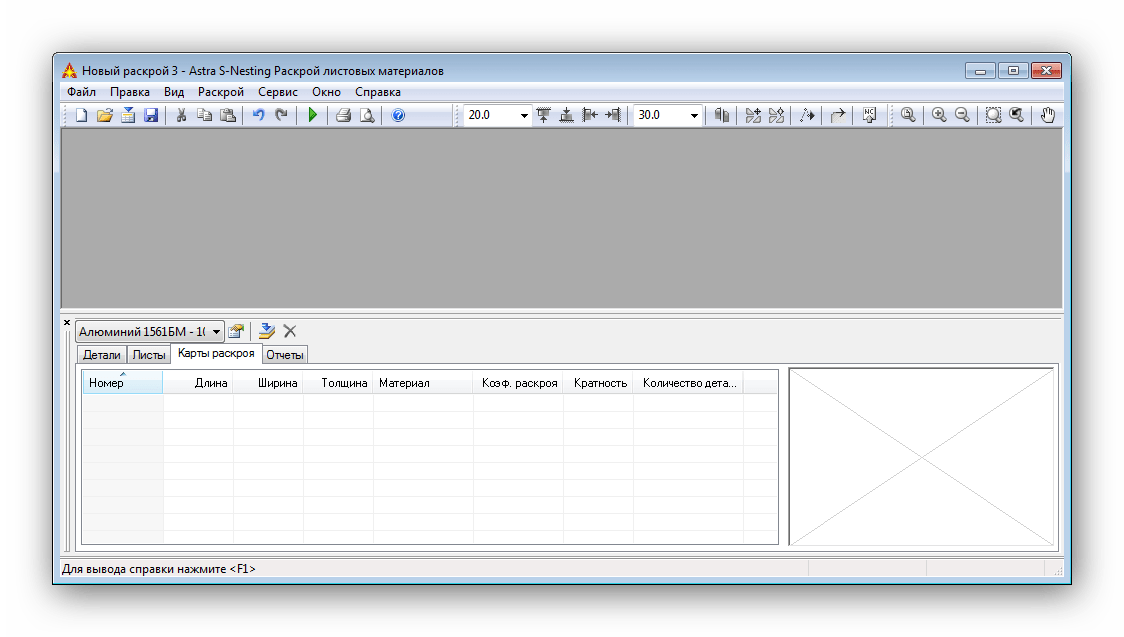Click the delete X icon in lower panel
This screenshot has width=1124, height=637.
290,331
